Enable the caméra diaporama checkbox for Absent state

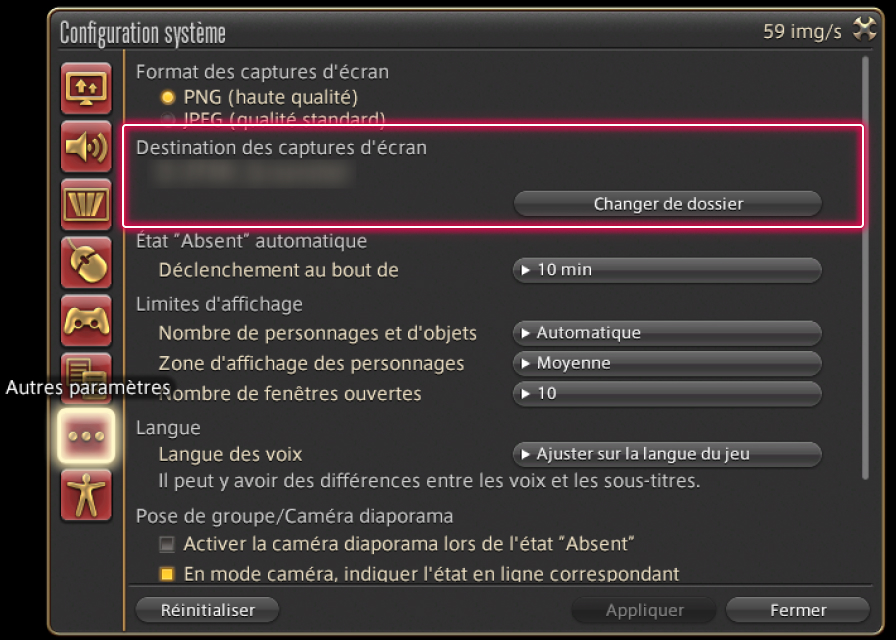167,545
